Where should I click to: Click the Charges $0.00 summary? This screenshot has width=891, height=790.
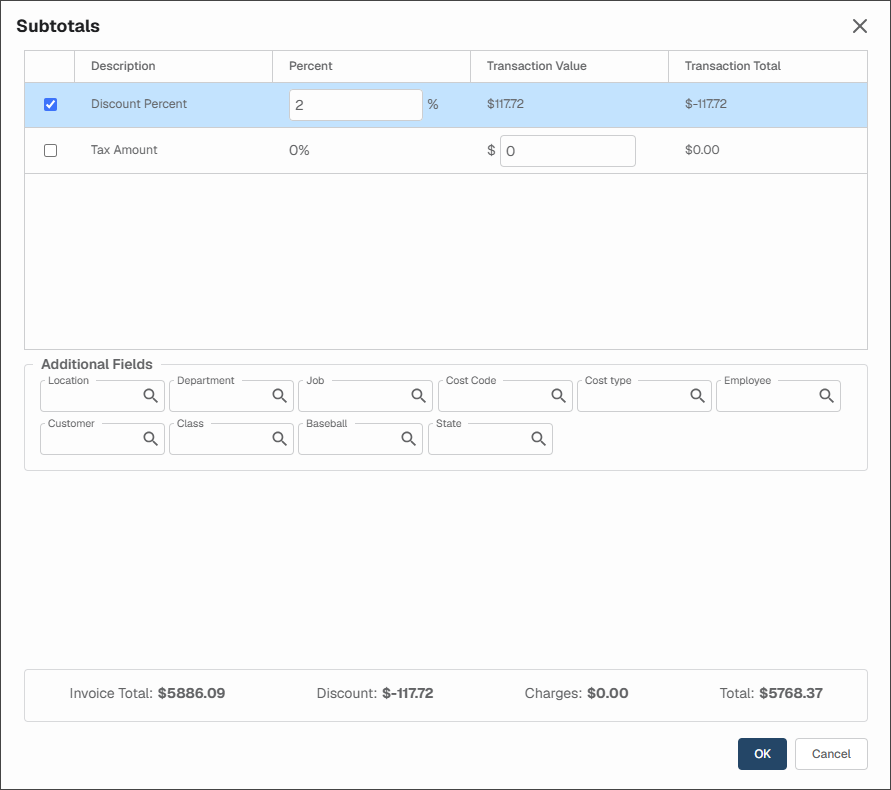point(576,693)
